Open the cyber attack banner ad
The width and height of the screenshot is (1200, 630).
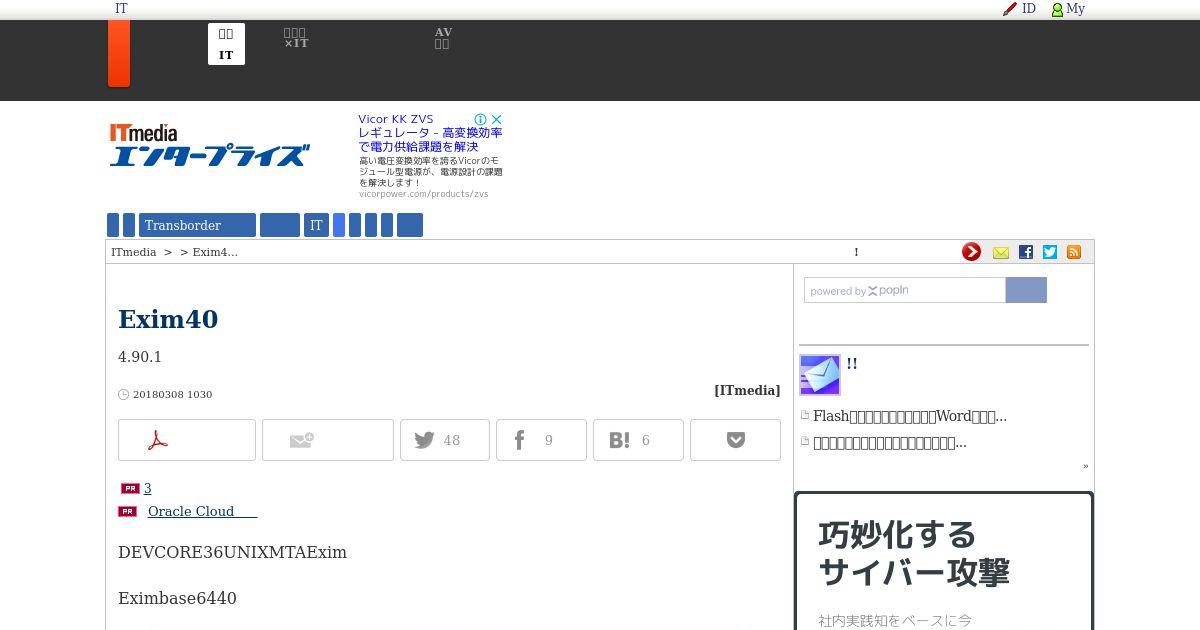944,560
